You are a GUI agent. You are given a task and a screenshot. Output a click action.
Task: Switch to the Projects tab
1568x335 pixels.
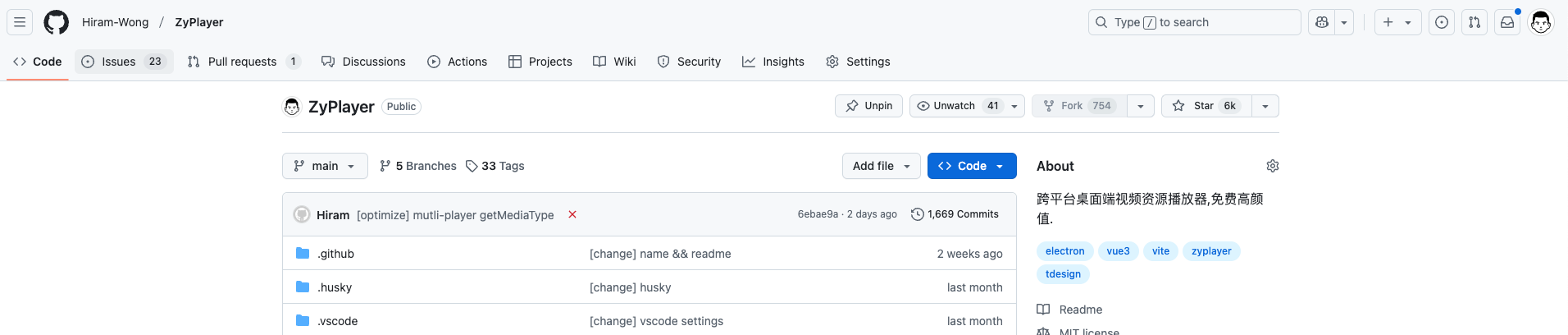point(540,62)
